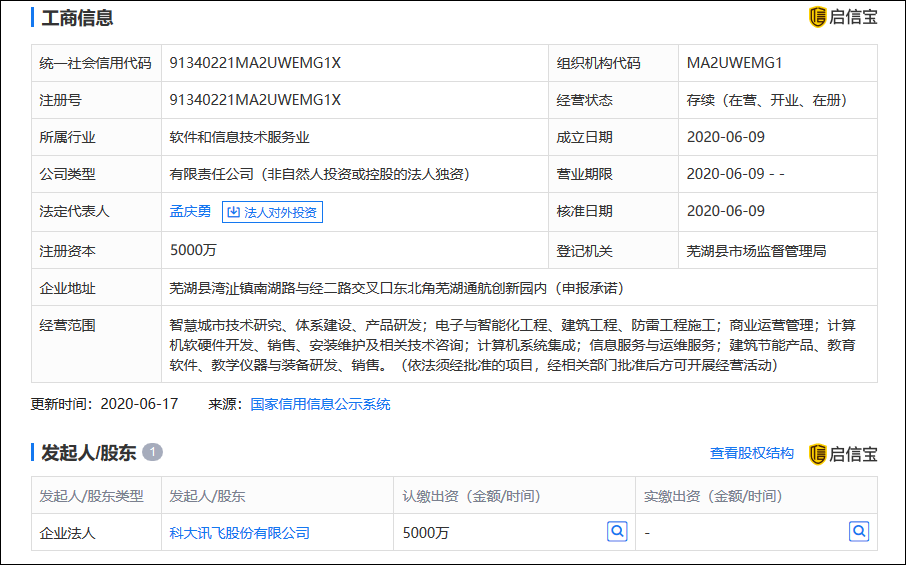The width and height of the screenshot is (906, 565).
Task: View equity structure via 查看股权结构
Action: [751, 454]
